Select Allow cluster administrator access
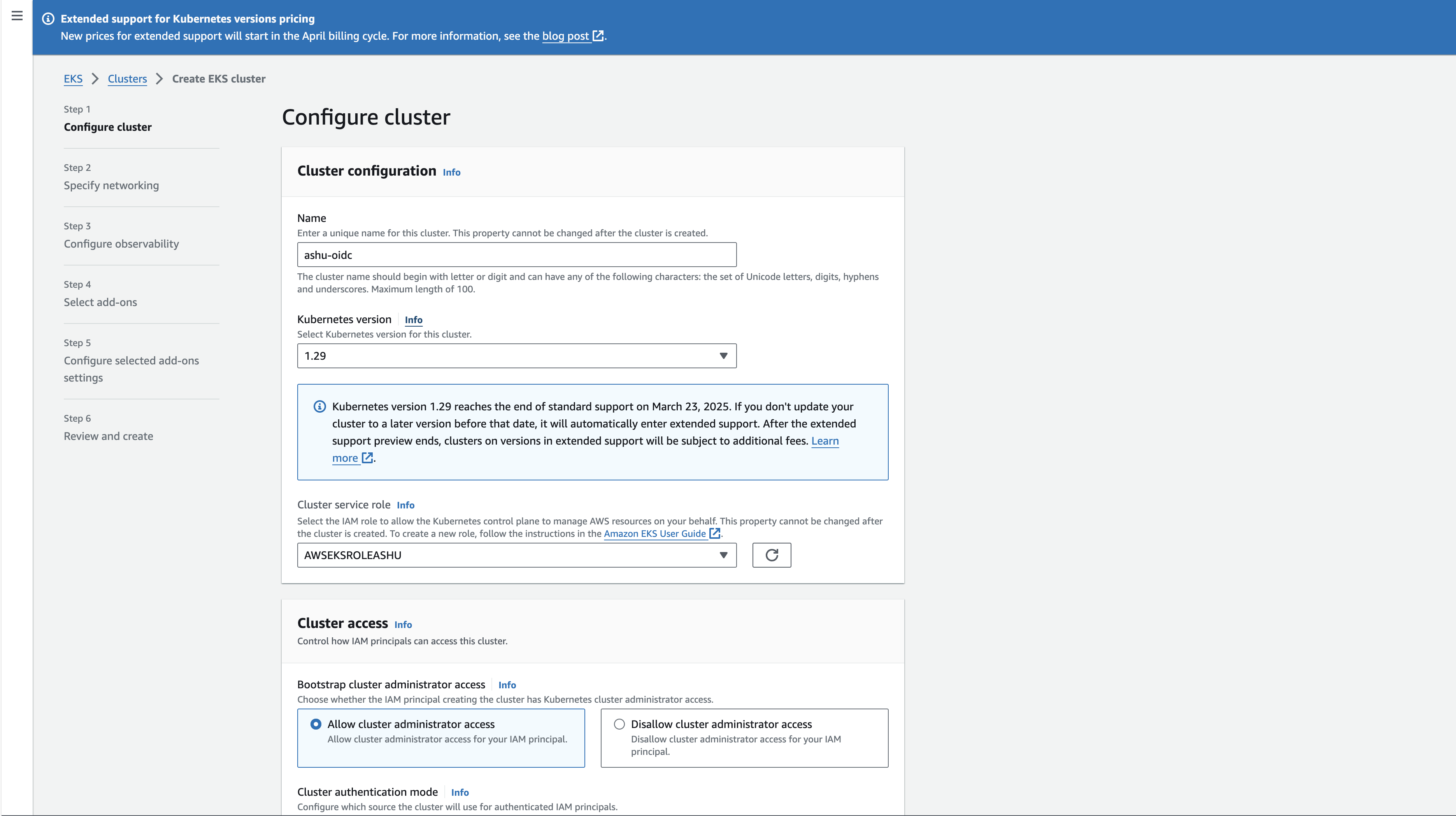The width and height of the screenshot is (1456, 816). pyautogui.click(x=316, y=724)
